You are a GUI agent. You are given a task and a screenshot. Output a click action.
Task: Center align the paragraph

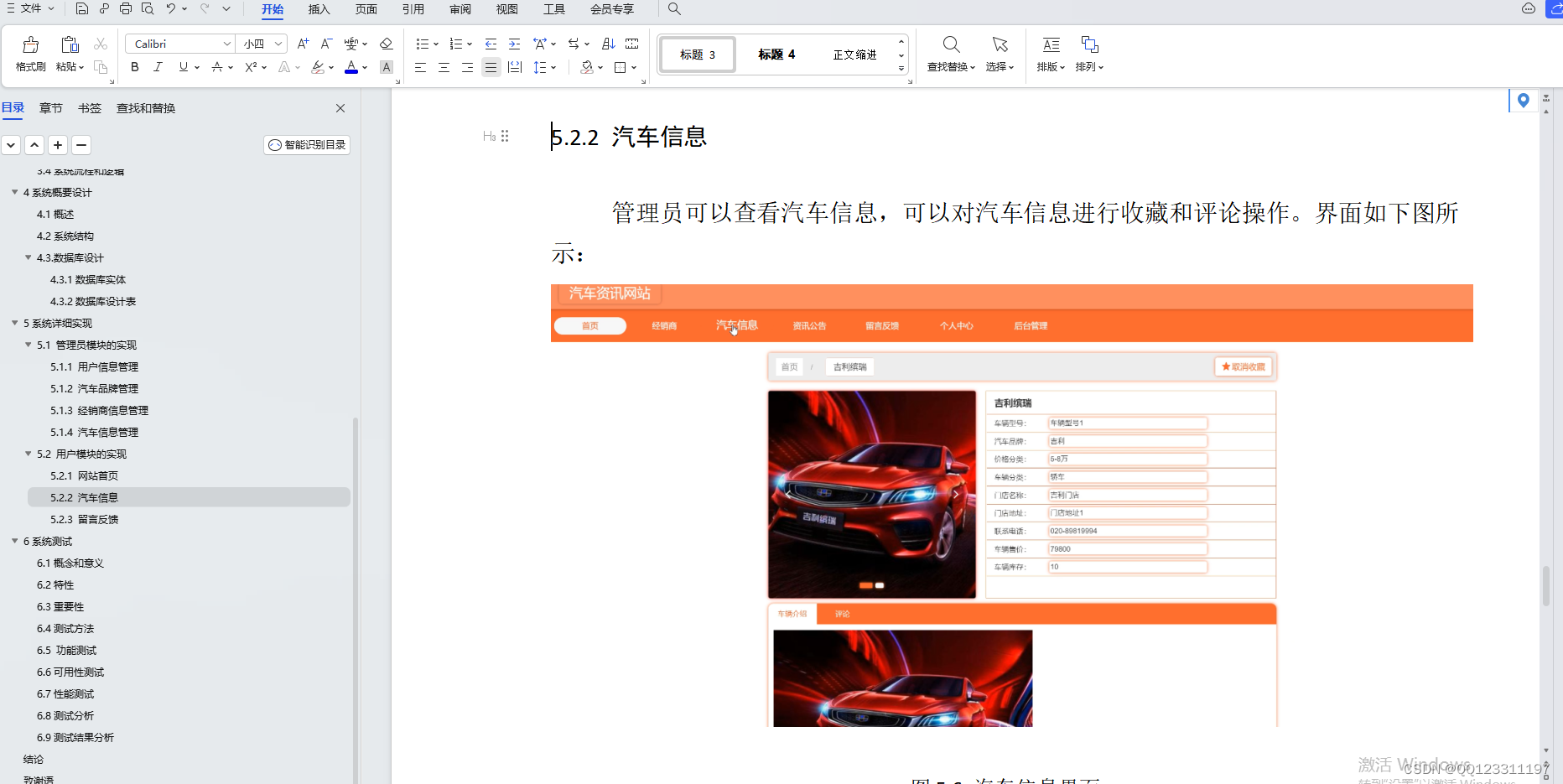tap(444, 67)
